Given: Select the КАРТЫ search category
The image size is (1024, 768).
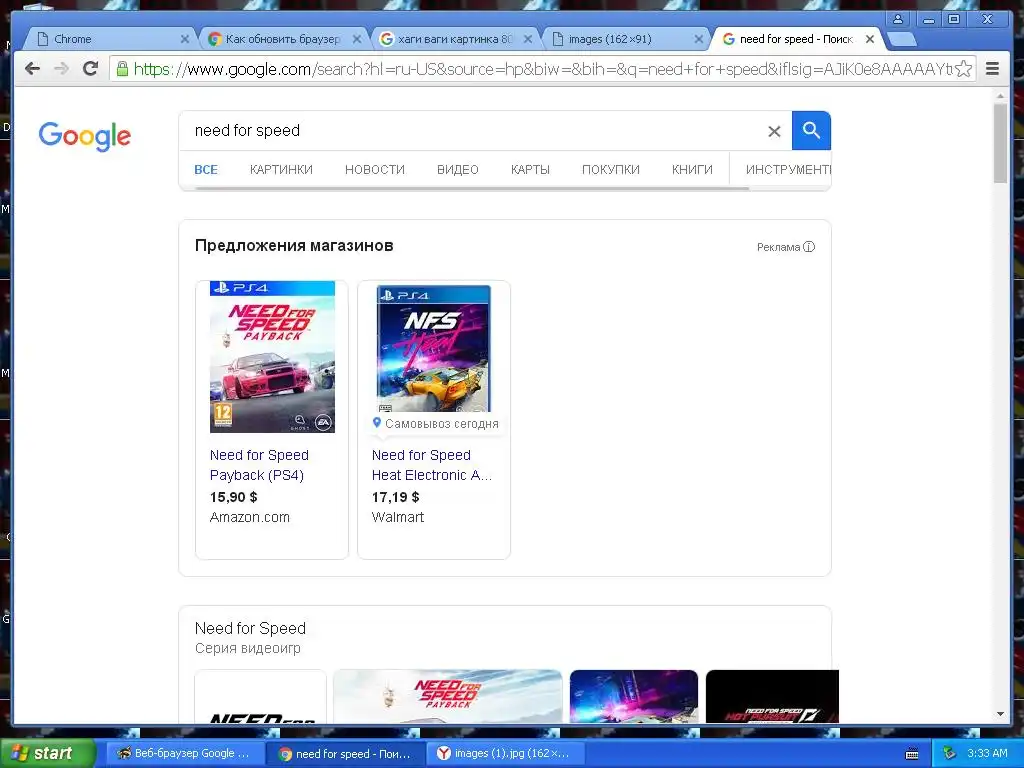Looking at the screenshot, I should [x=530, y=170].
